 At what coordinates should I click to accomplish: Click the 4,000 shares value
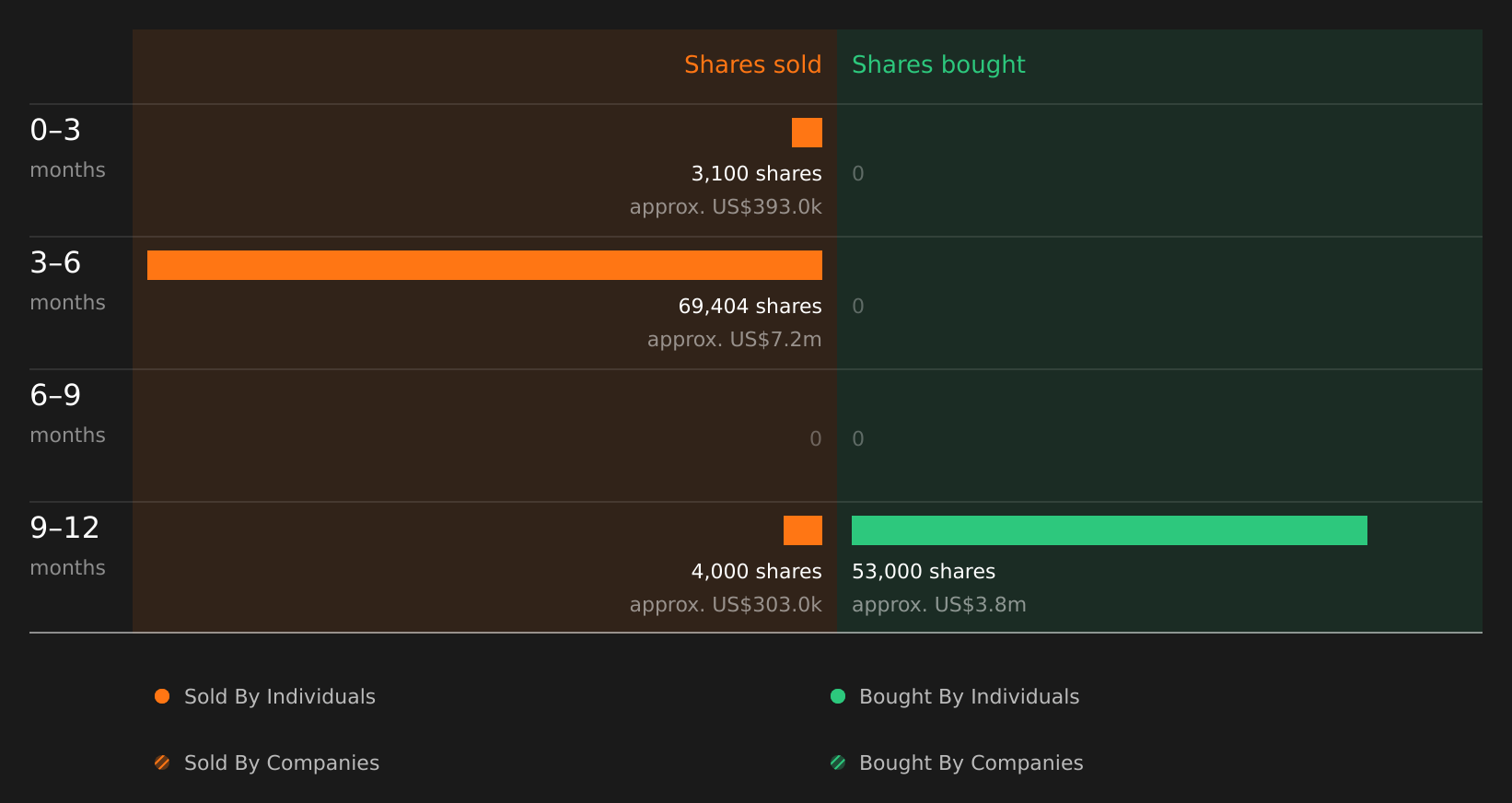pyautogui.click(x=757, y=572)
